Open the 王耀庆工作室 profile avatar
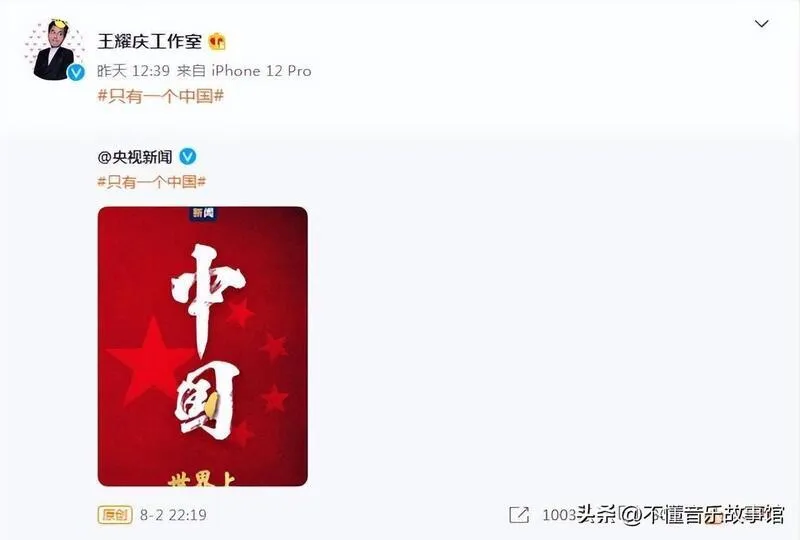 click(x=54, y=50)
